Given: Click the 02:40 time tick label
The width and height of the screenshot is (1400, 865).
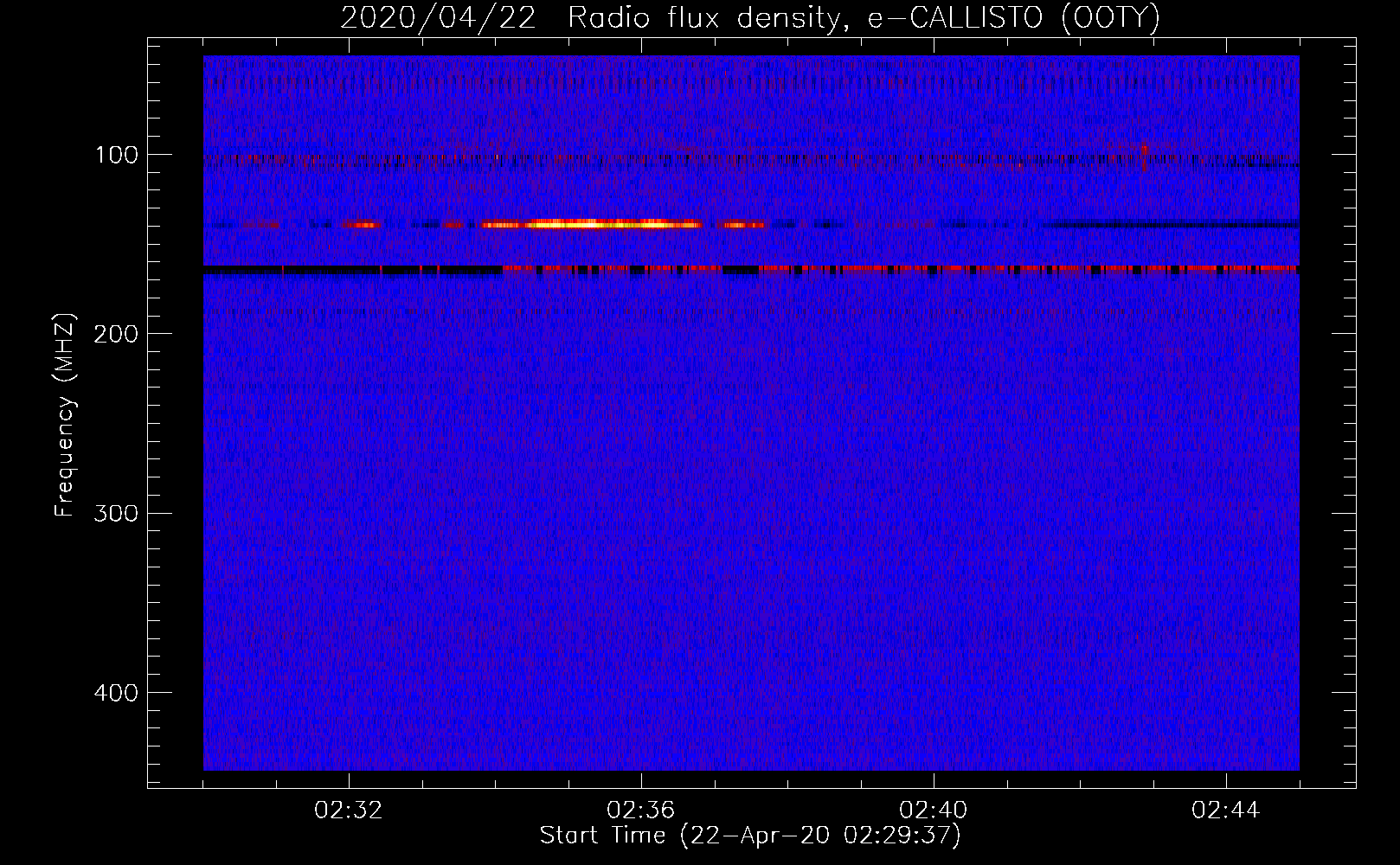Looking at the screenshot, I should (x=933, y=811).
